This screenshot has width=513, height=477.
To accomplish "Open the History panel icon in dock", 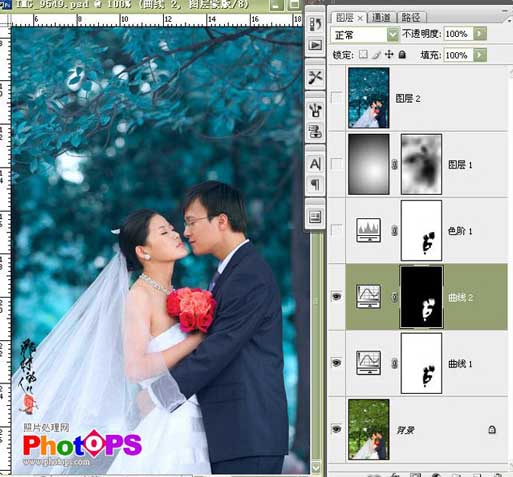I will [x=315, y=24].
